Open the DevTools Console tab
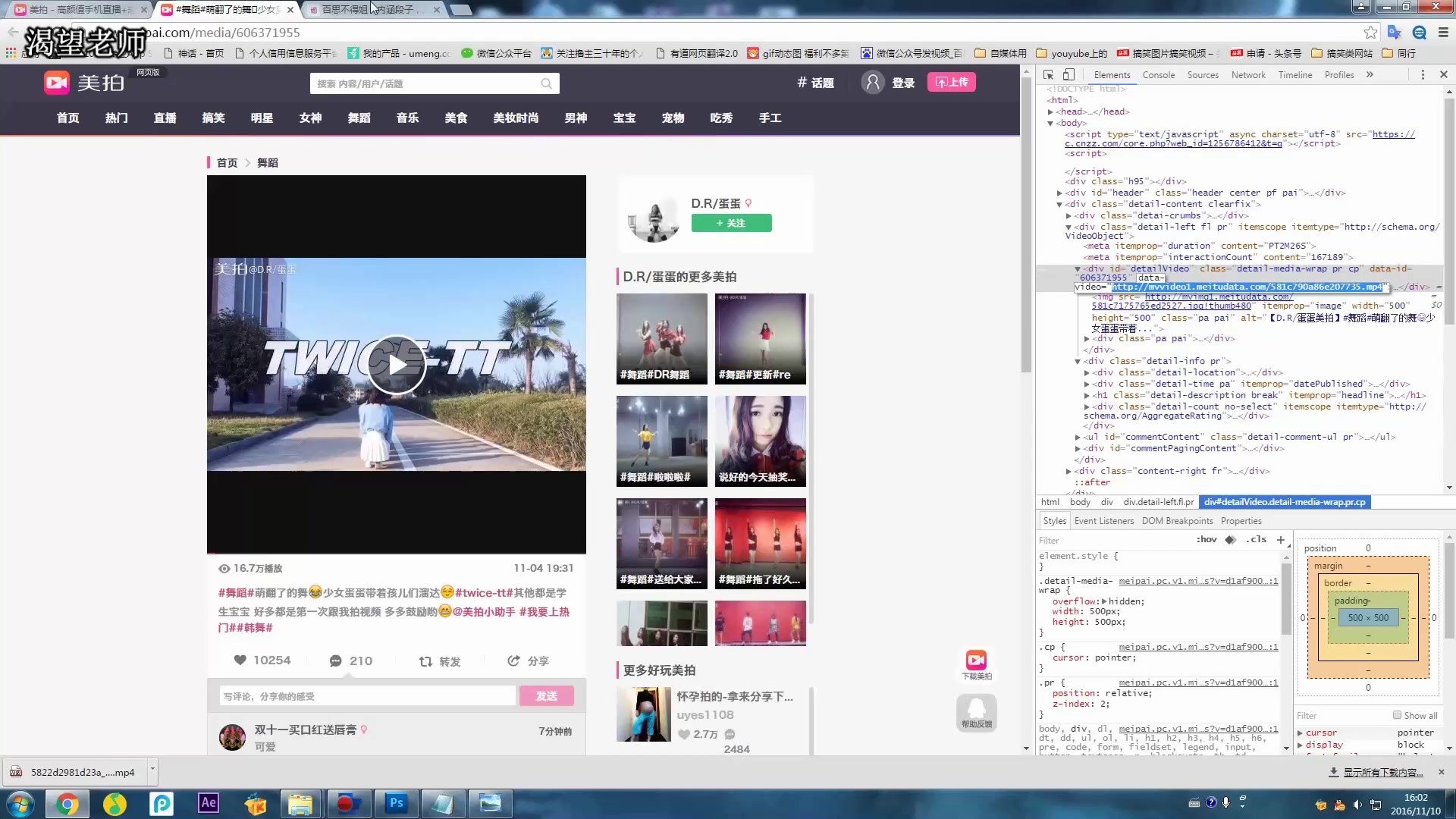 point(1158,75)
